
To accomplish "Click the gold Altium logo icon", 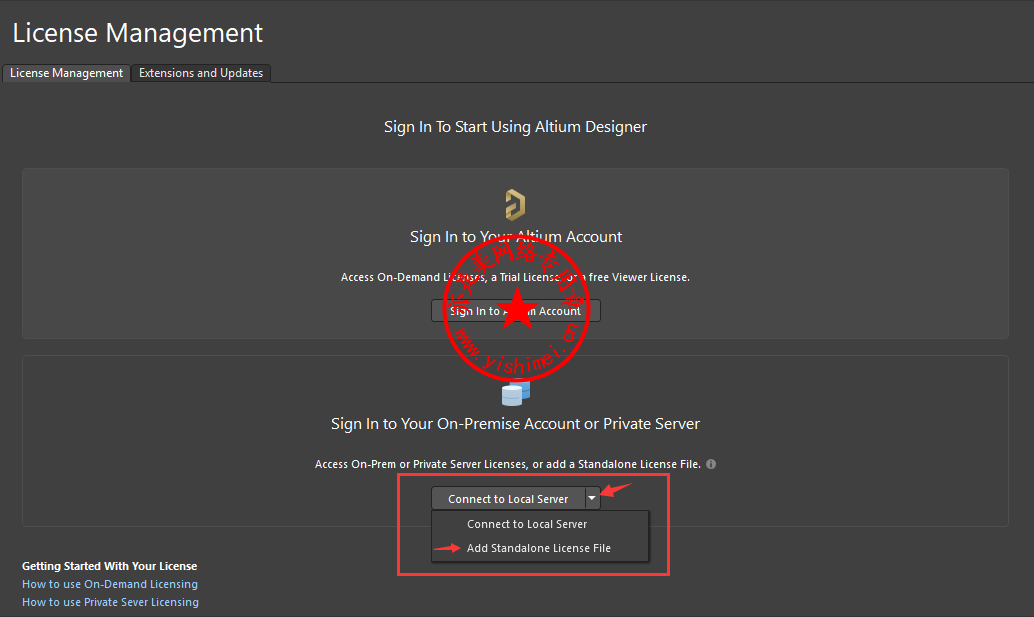I will [515, 204].
